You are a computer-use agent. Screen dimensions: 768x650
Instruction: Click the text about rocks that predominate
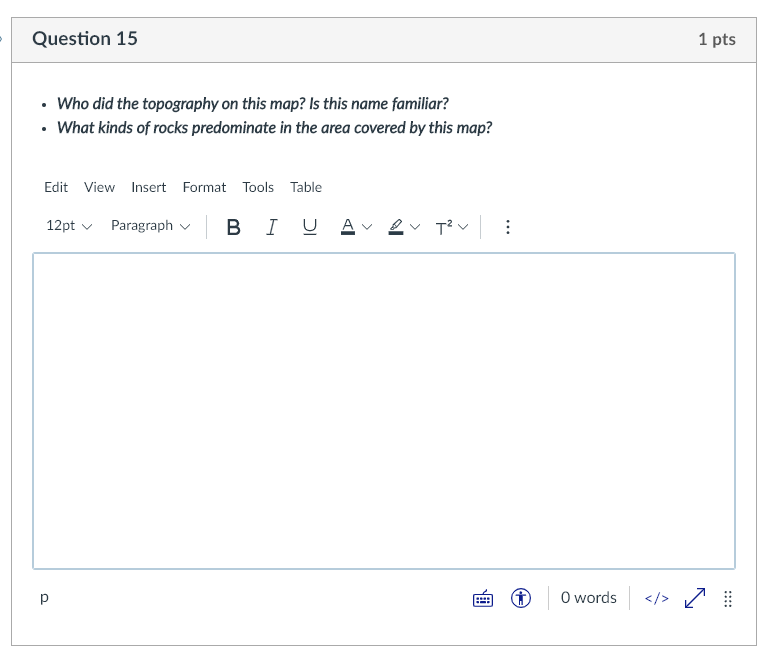275,128
